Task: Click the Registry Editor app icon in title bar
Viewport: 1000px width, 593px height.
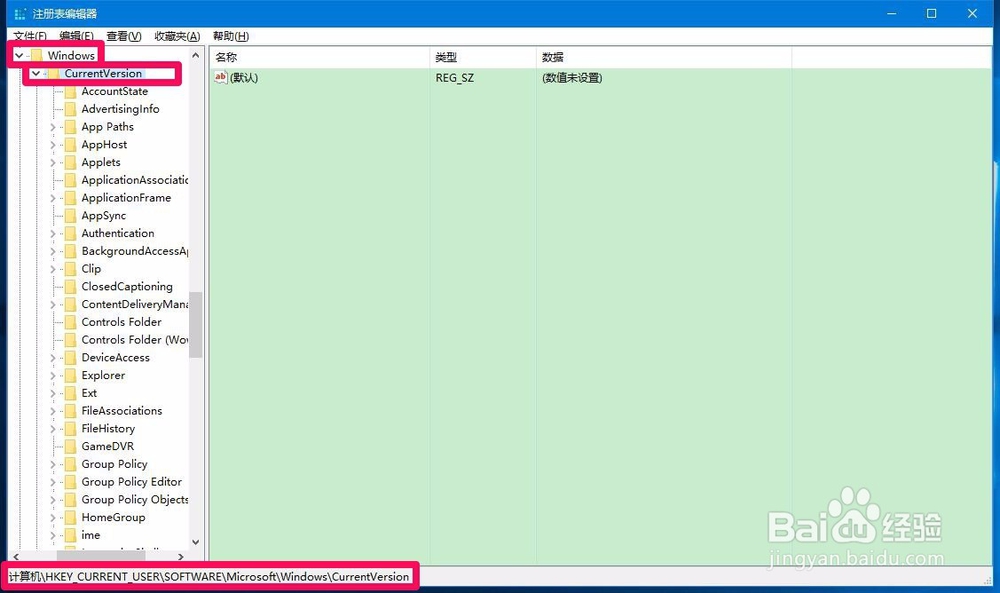Action: click(x=20, y=13)
